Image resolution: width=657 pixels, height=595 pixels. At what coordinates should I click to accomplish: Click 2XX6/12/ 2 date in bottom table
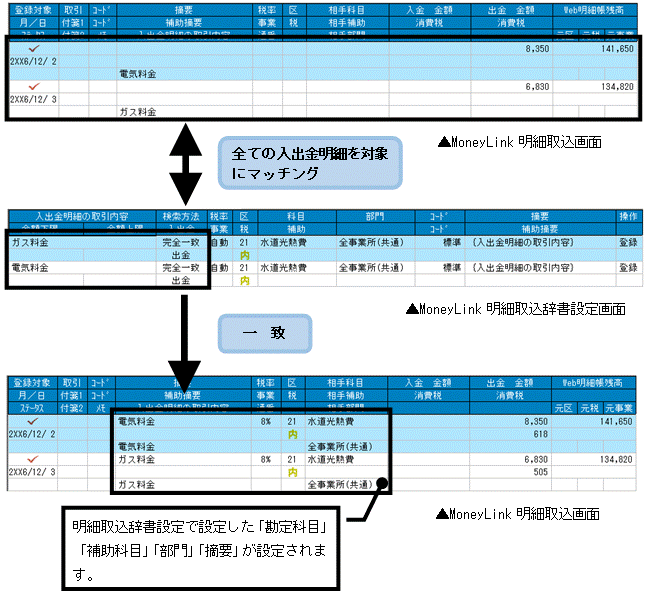32,434
